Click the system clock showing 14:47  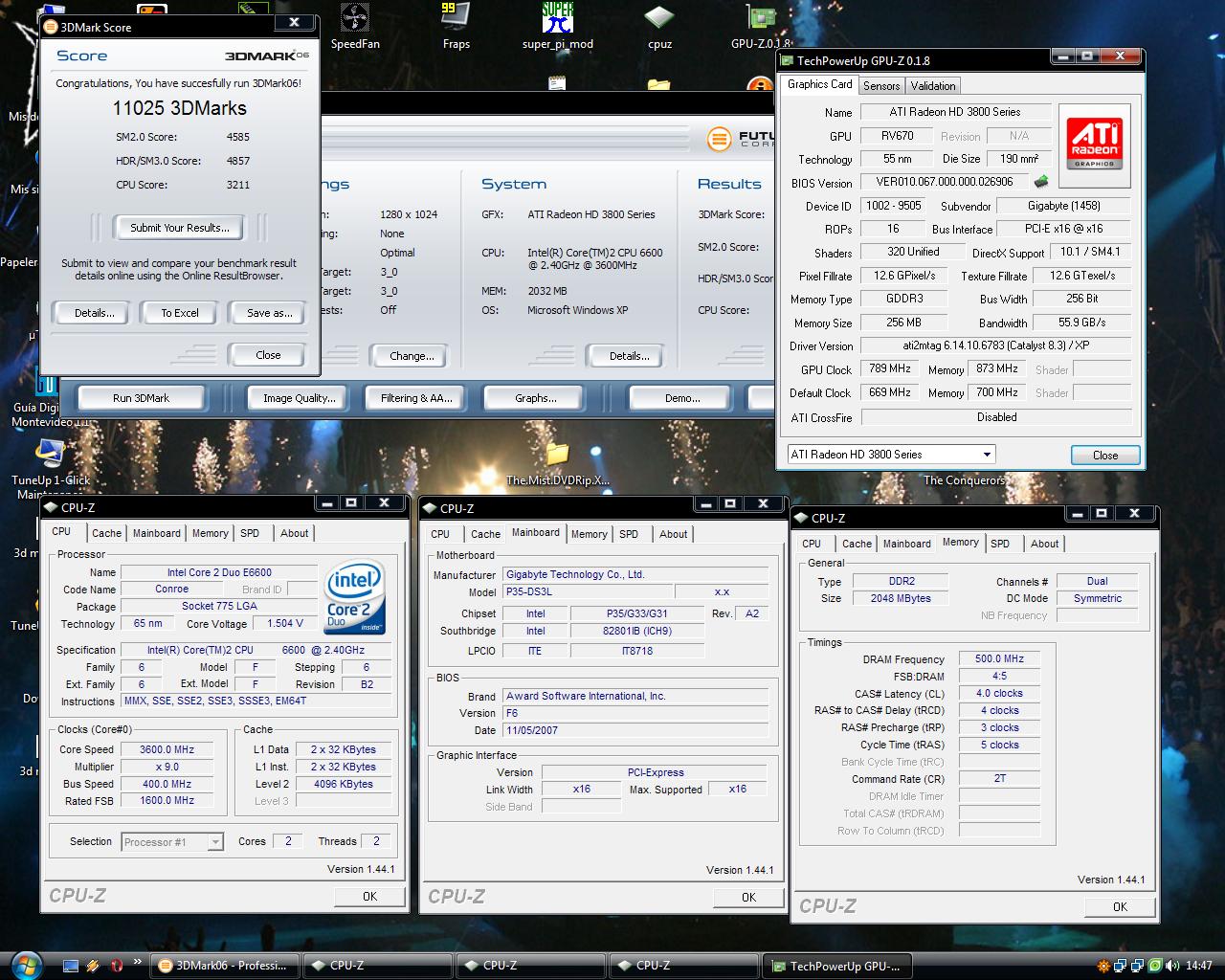1198,966
